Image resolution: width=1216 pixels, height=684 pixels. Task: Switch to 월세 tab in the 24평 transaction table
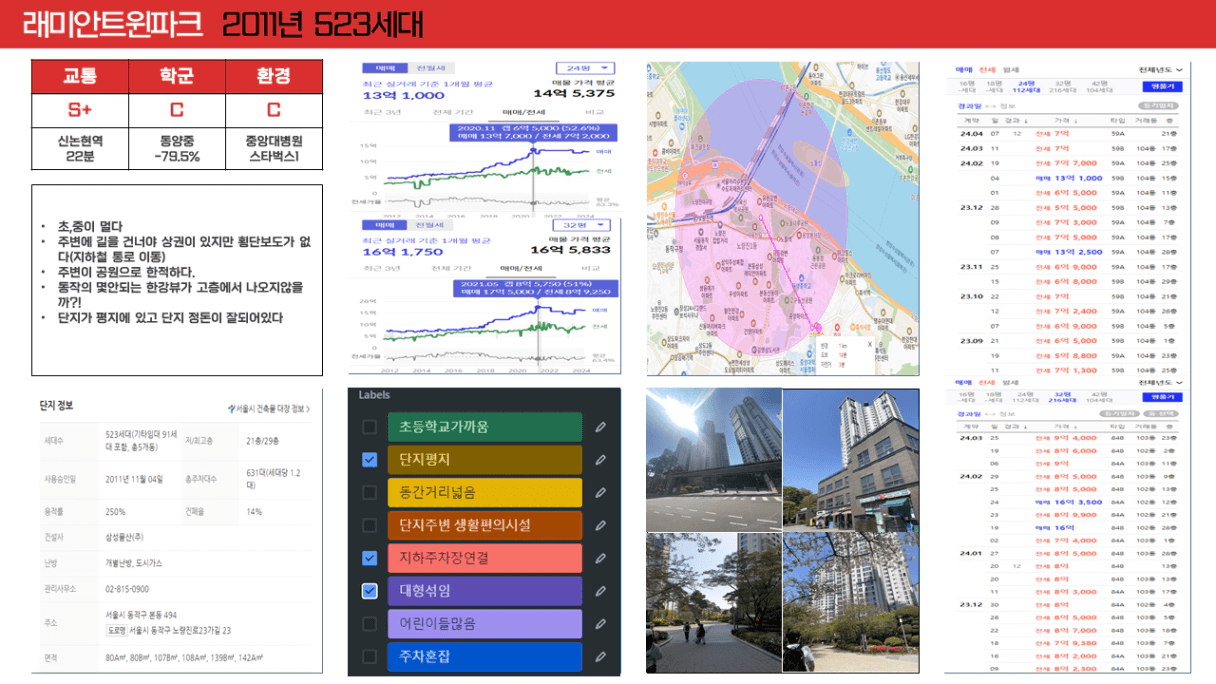1010,69
